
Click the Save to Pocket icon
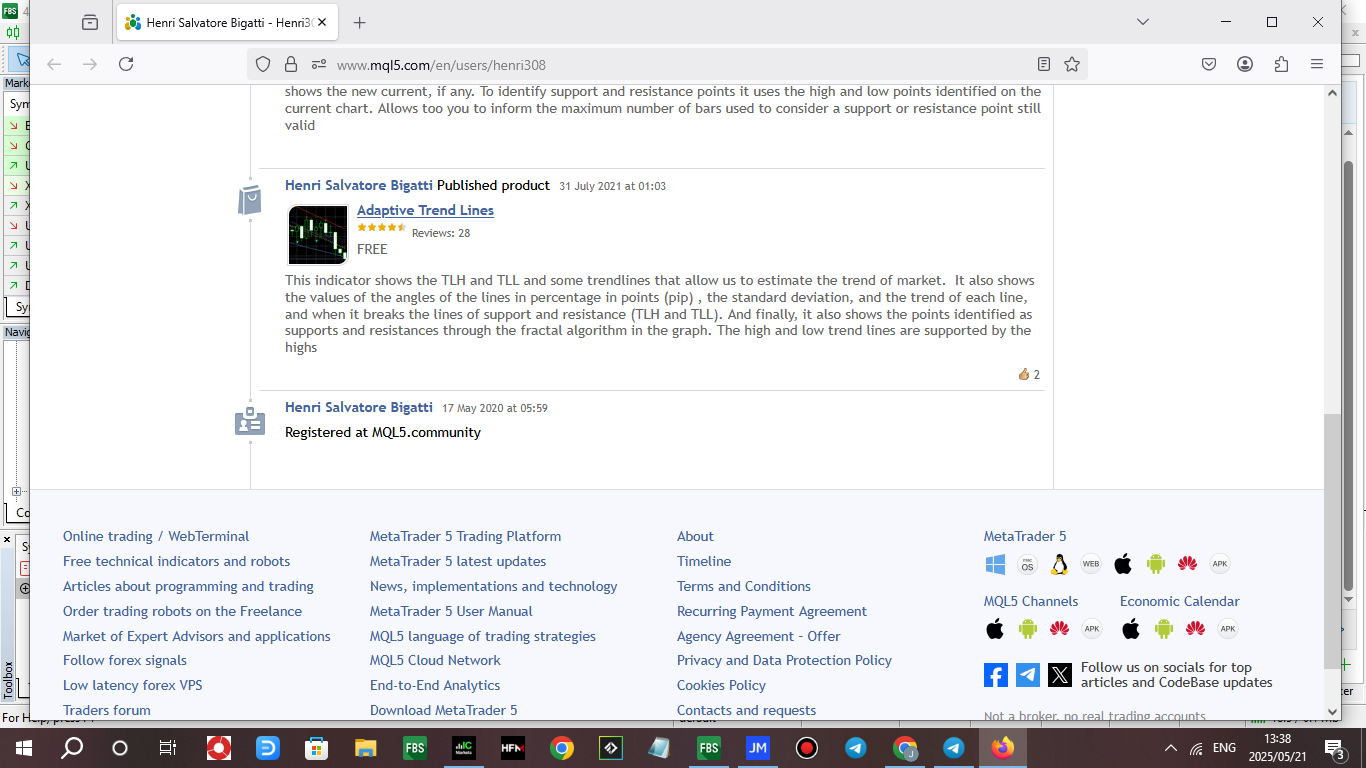coord(1209,64)
